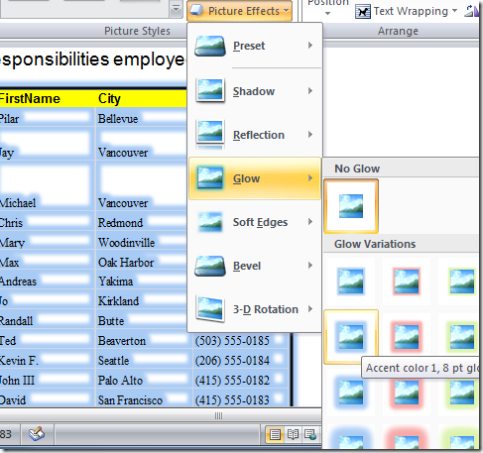Viewport: 483px width, 453px height.
Task: Expand the Picture Styles gallery More button
Action: [176, 9]
